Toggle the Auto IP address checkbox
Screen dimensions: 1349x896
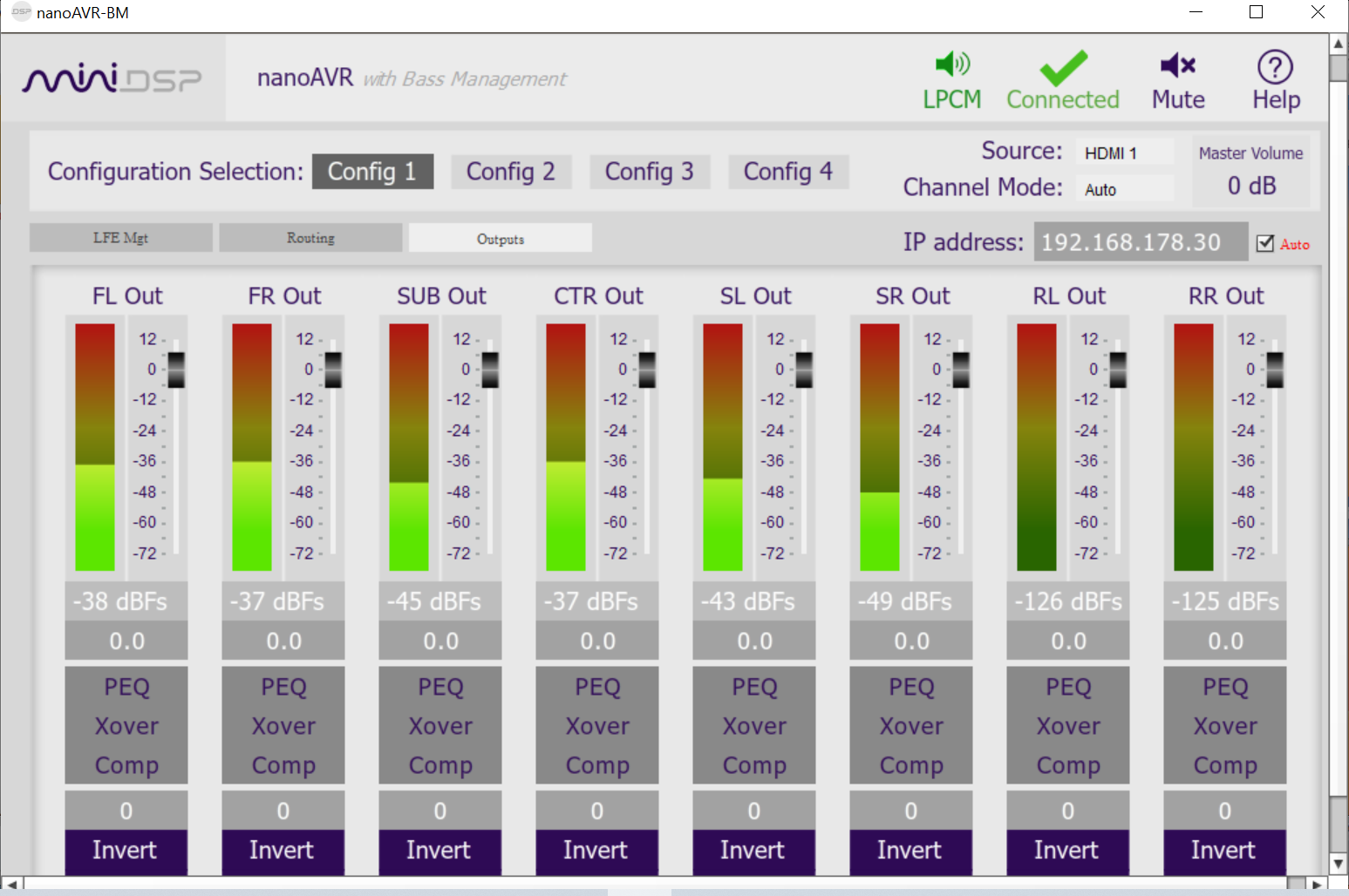1265,243
